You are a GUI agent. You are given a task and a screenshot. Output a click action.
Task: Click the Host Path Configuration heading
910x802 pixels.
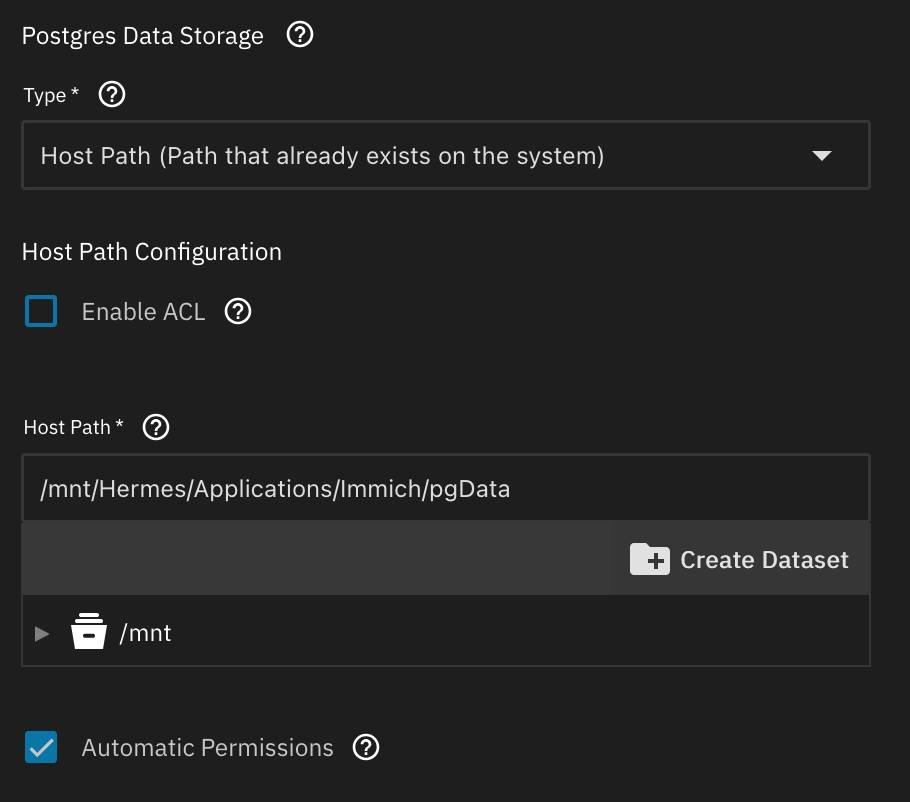[152, 252]
